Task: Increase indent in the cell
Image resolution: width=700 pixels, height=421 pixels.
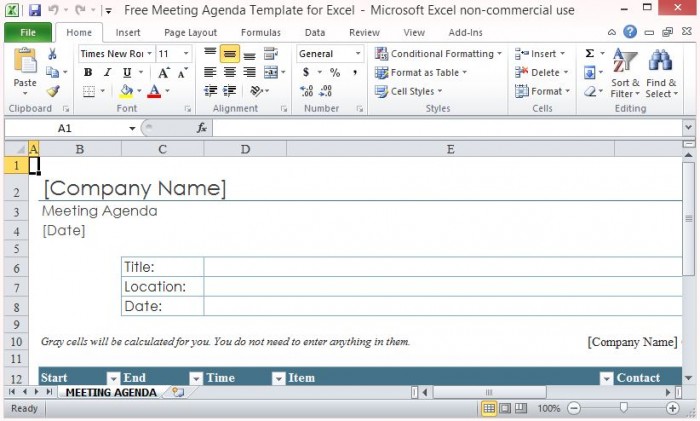Action: [229, 91]
